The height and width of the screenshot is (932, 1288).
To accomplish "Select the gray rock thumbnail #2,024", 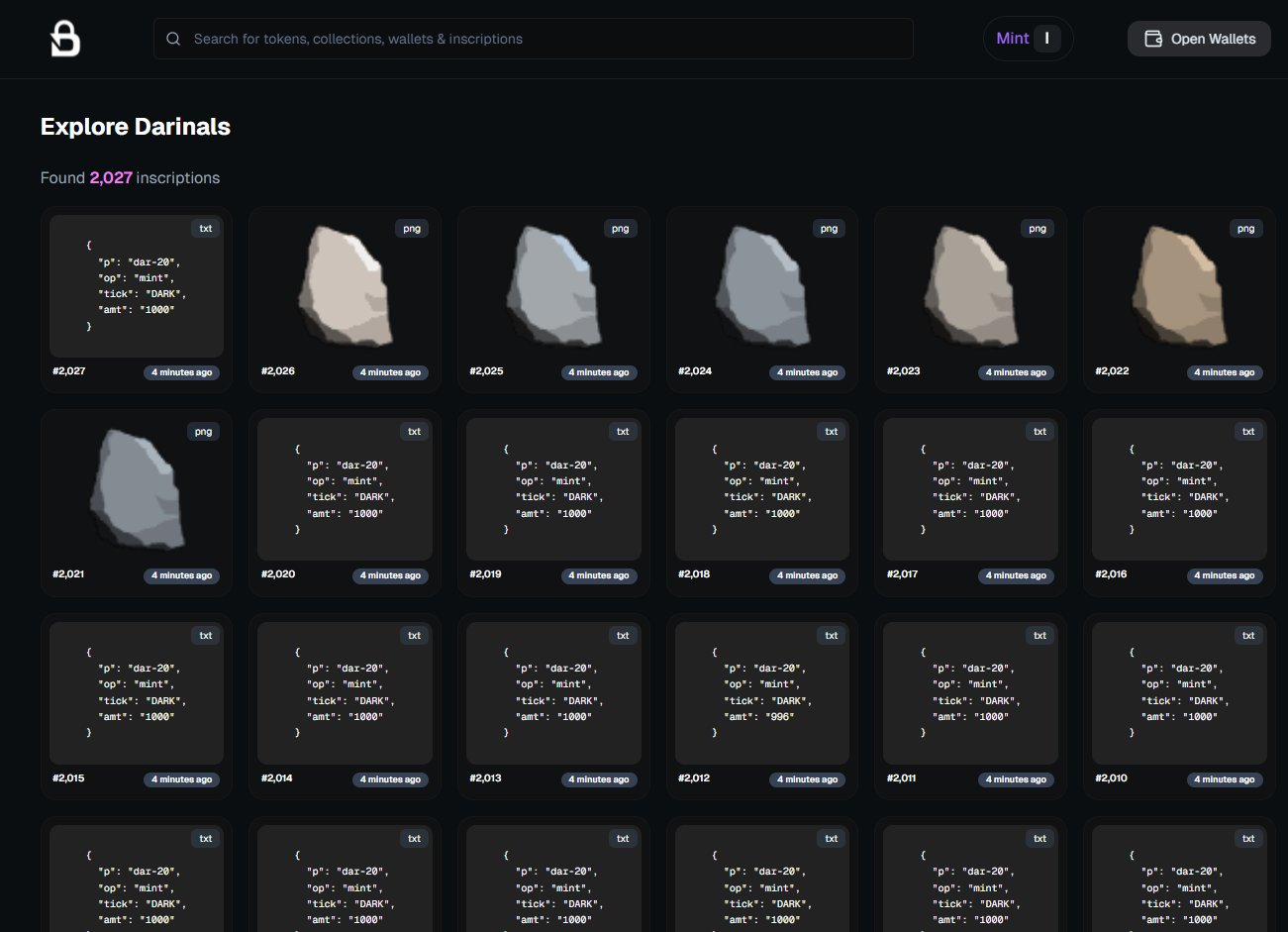I will pyautogui.click(x=759, y=285).
